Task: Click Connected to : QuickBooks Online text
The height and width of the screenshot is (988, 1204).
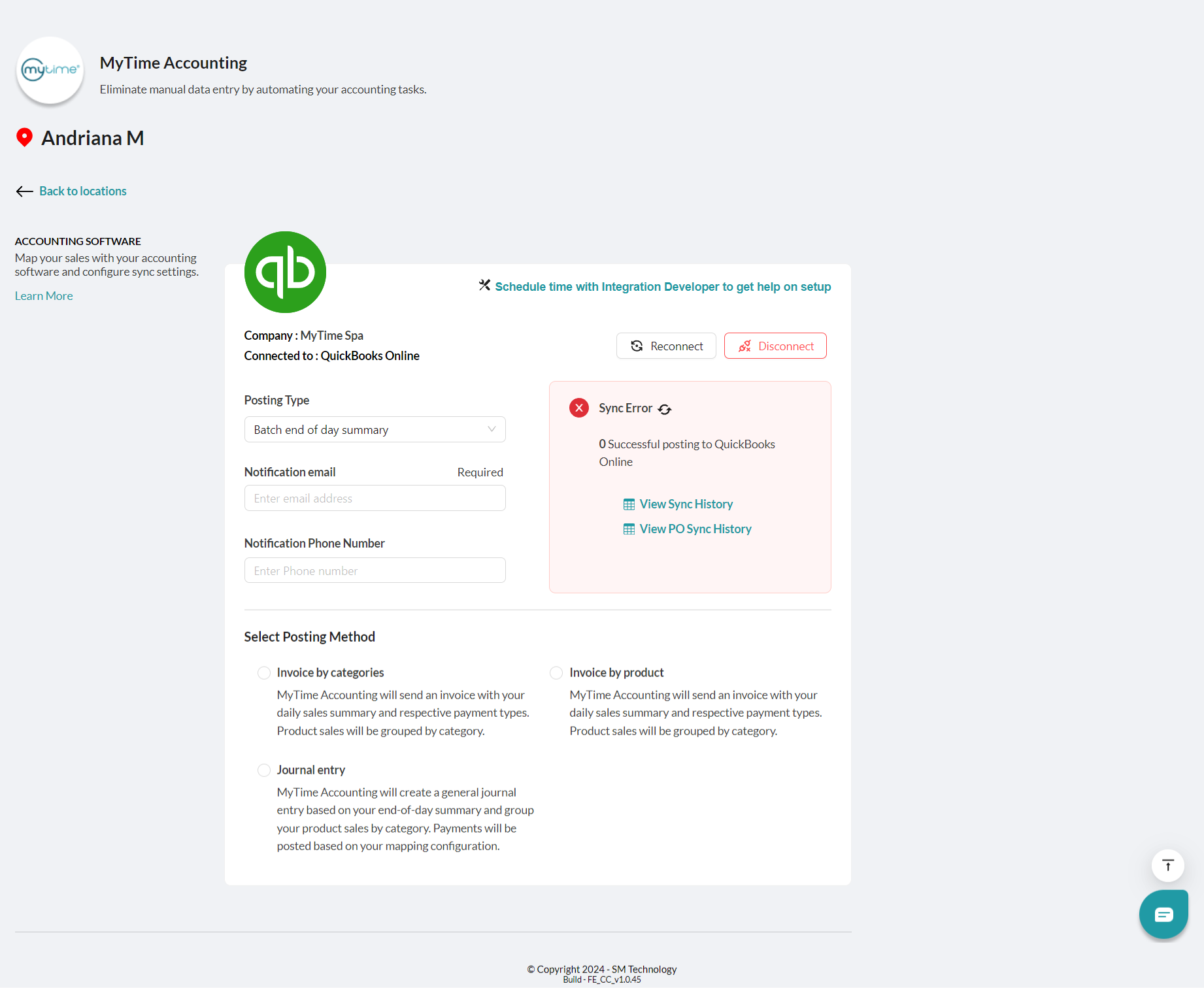Action: pos(332,355)
